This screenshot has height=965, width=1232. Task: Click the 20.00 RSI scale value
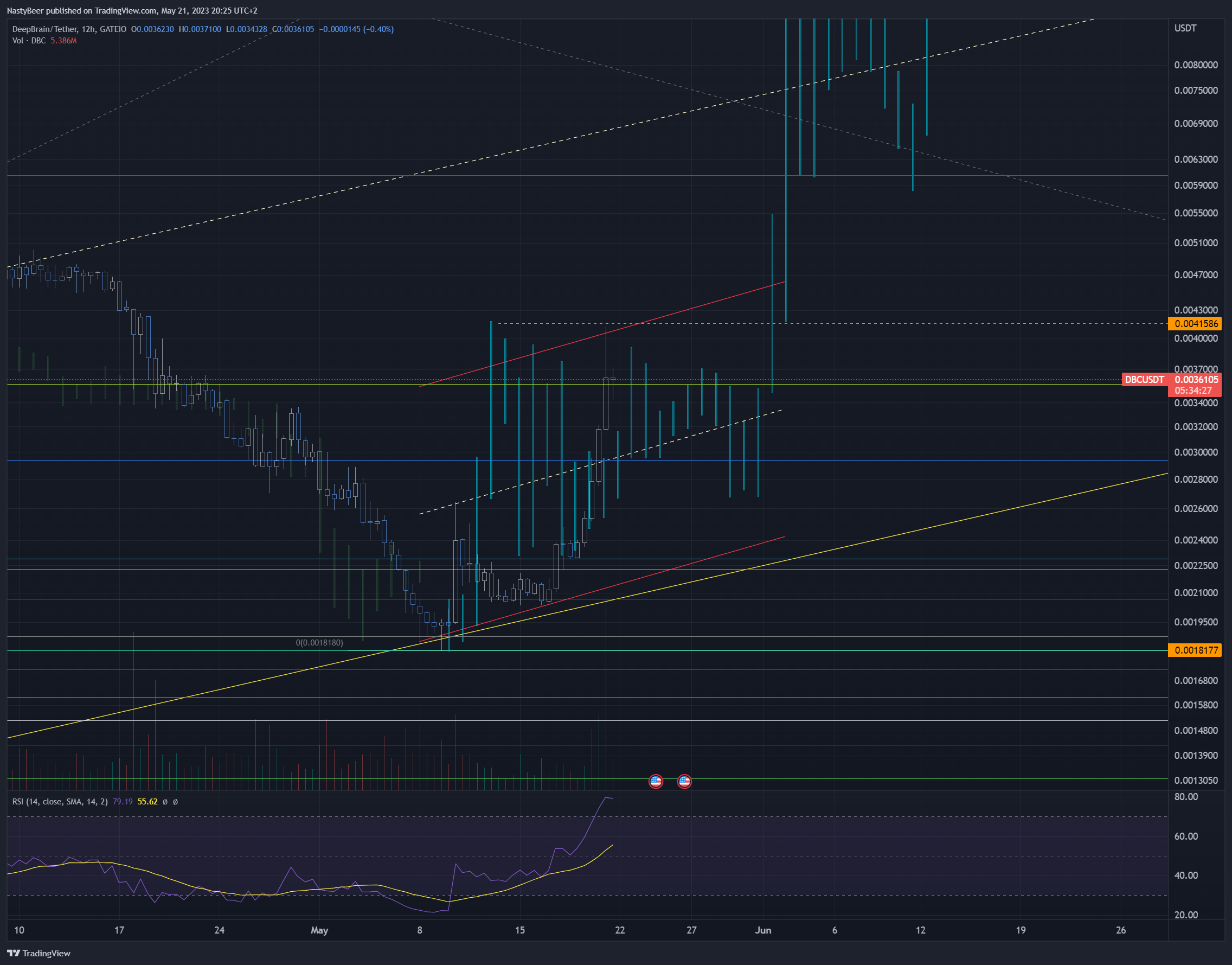tap(1186, 915)
